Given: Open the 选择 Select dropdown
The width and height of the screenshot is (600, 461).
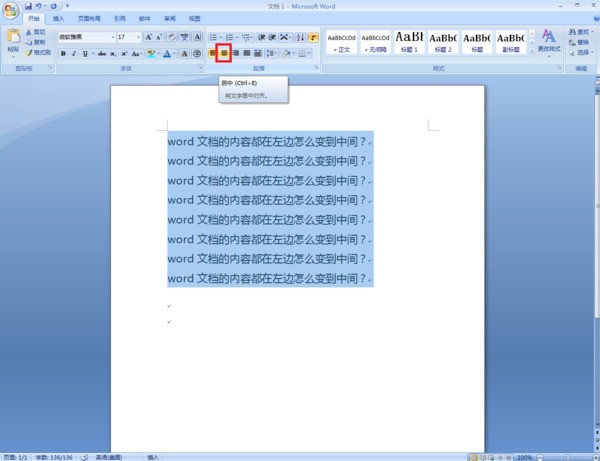Looking at the screenshot, I should (x=581, y=53).
